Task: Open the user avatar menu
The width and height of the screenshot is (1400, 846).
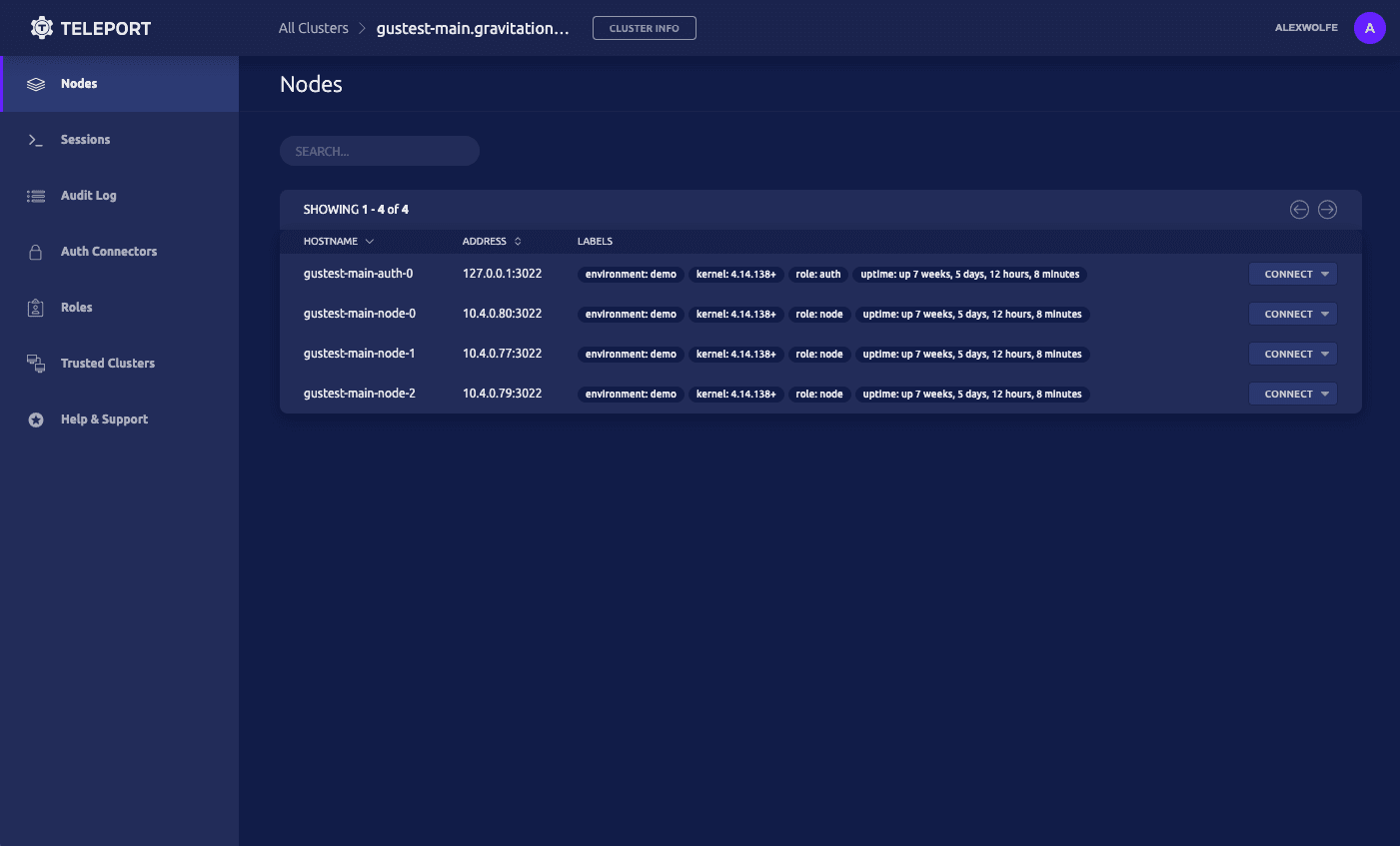Action: point(1369,27)
